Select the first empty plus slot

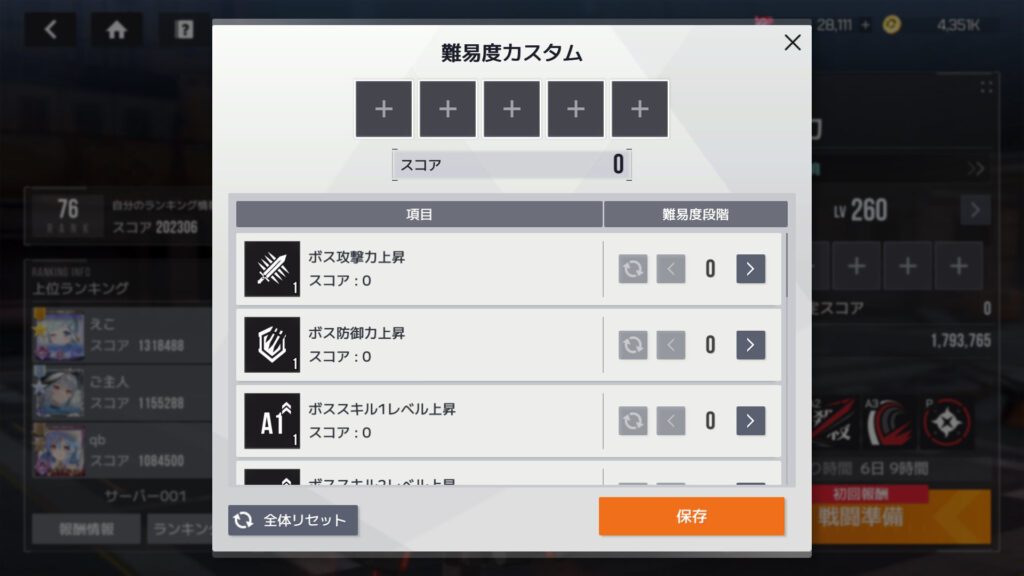pyautogui.click(x=383, y=109)
